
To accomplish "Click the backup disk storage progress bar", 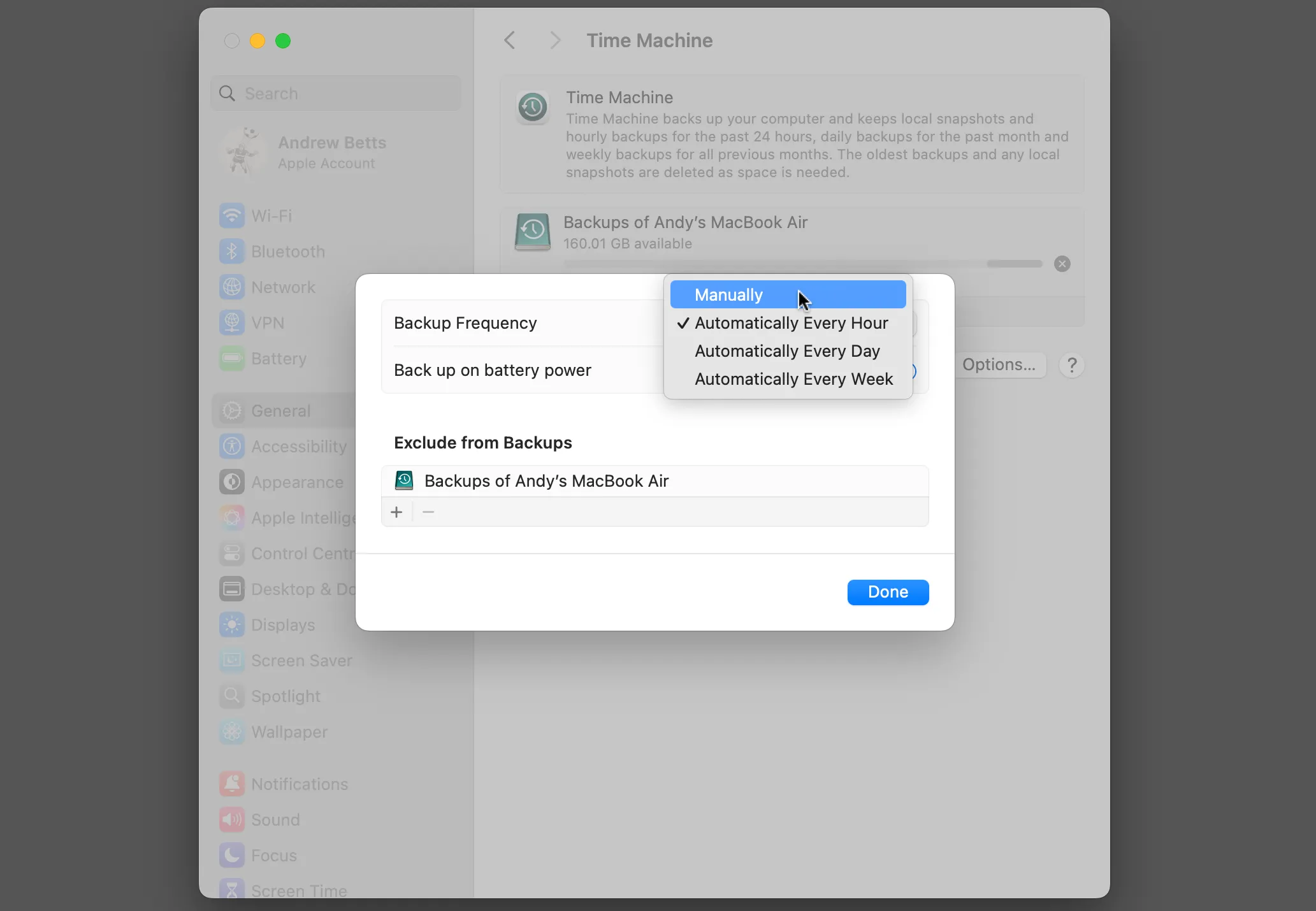I will [x=803, y=264].
